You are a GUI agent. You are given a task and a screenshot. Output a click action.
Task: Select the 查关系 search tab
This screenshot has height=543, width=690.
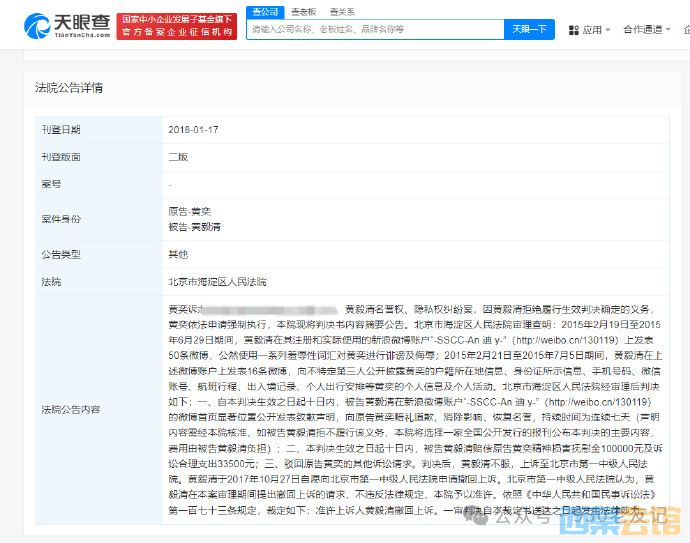[341, 11]
